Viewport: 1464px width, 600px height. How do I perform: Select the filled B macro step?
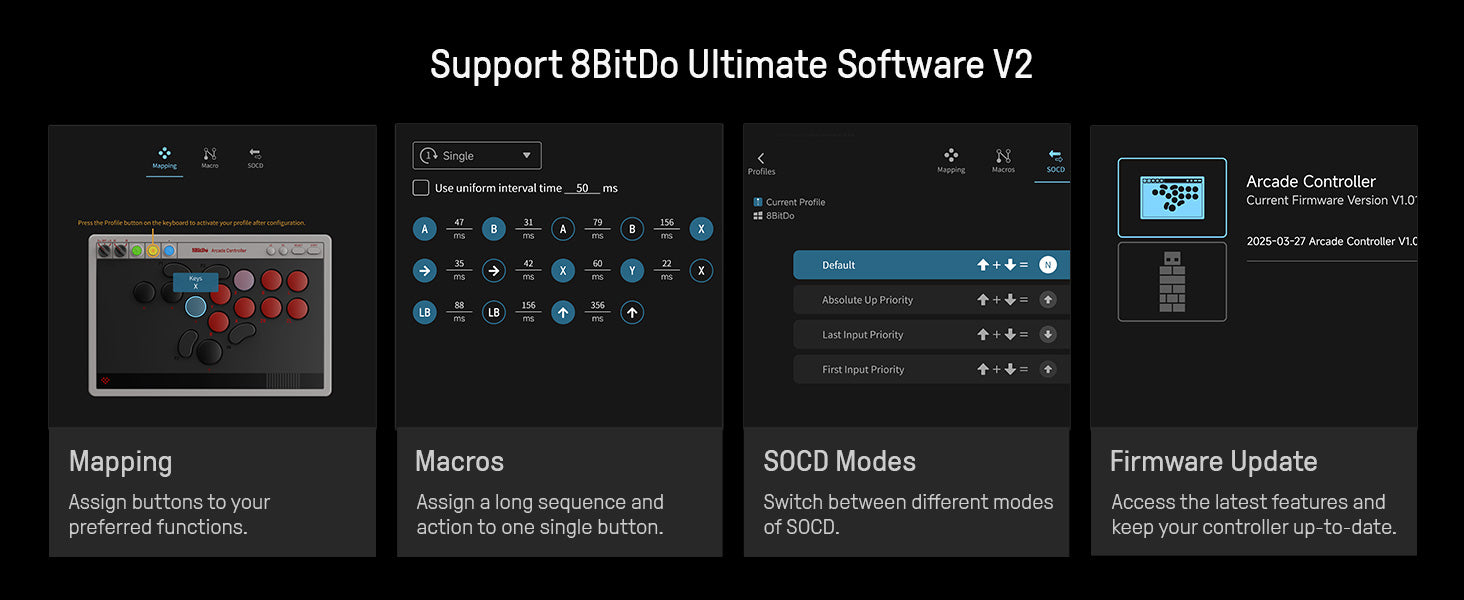[494, 229]
